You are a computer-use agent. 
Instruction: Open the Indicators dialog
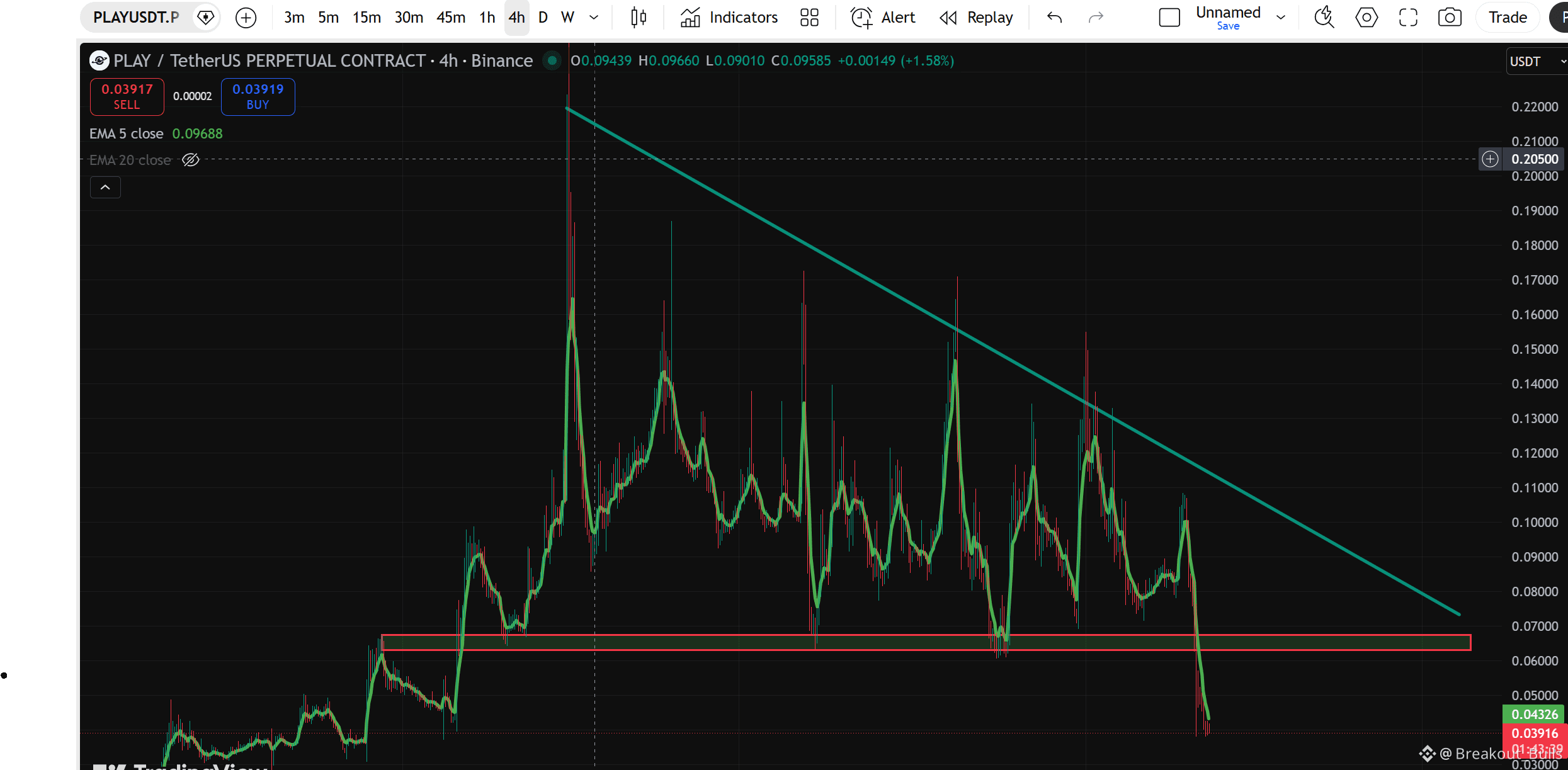click(729, 17)
